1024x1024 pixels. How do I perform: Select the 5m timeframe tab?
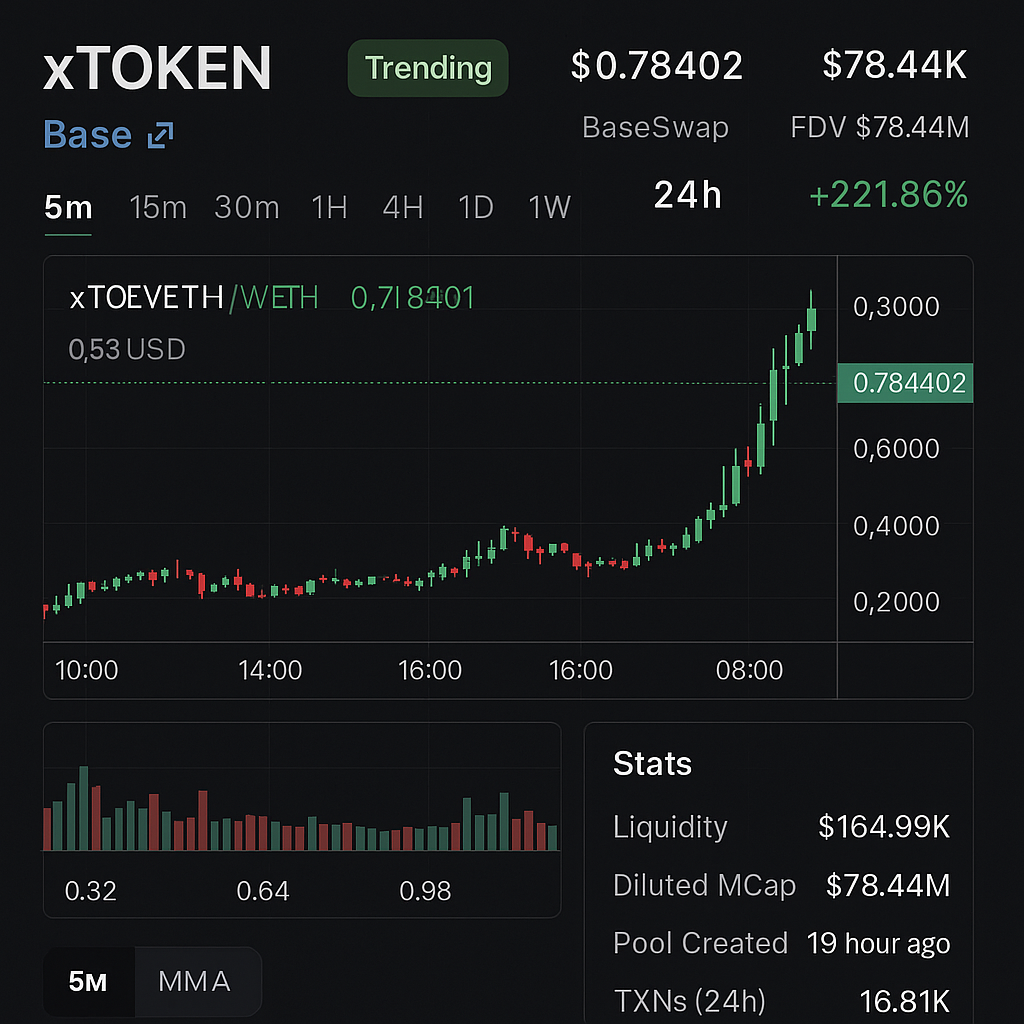68,208
